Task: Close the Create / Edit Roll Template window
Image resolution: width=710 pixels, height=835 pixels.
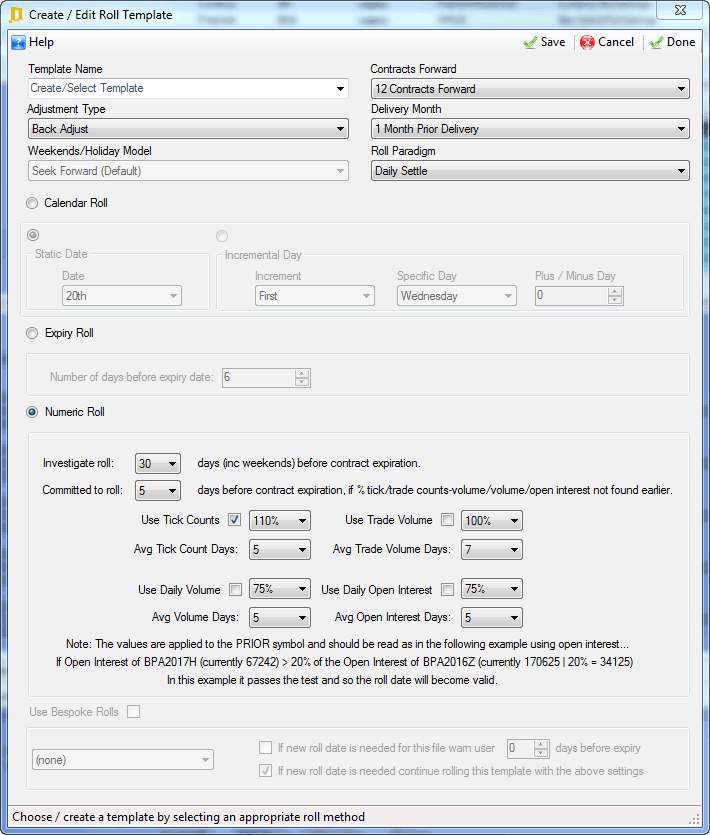Action: (680, 10)
